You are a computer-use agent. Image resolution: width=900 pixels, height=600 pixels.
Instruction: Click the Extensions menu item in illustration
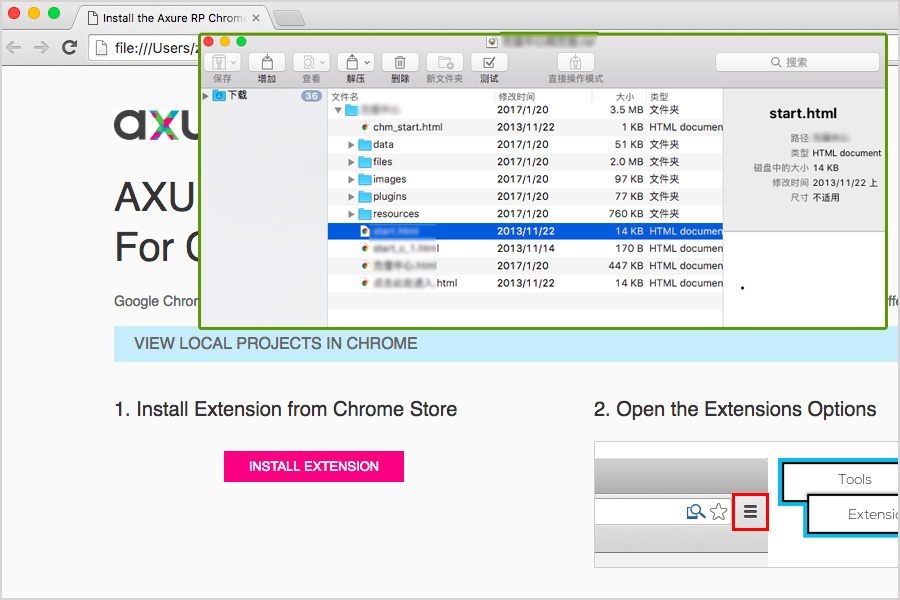point(874,514)
